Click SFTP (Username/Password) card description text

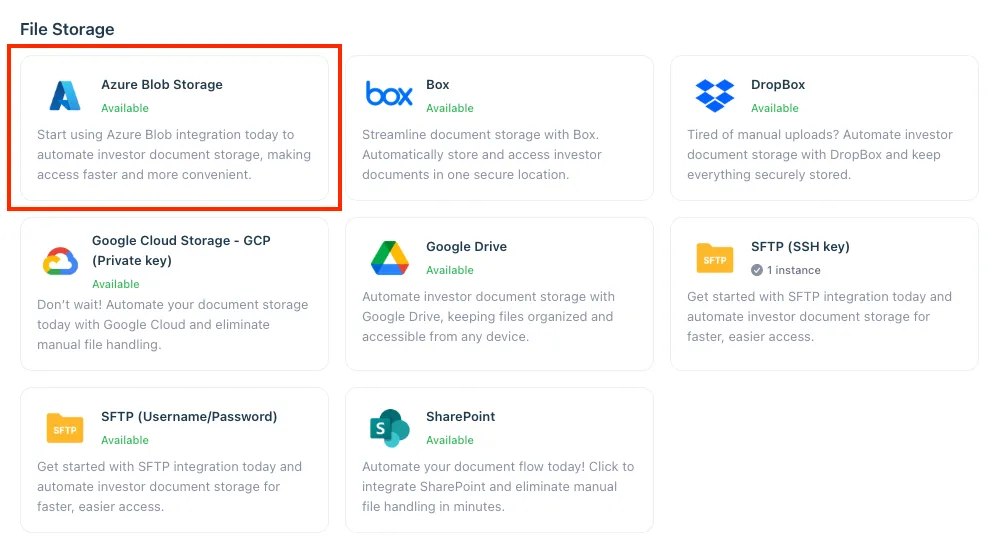coord(169,486)
